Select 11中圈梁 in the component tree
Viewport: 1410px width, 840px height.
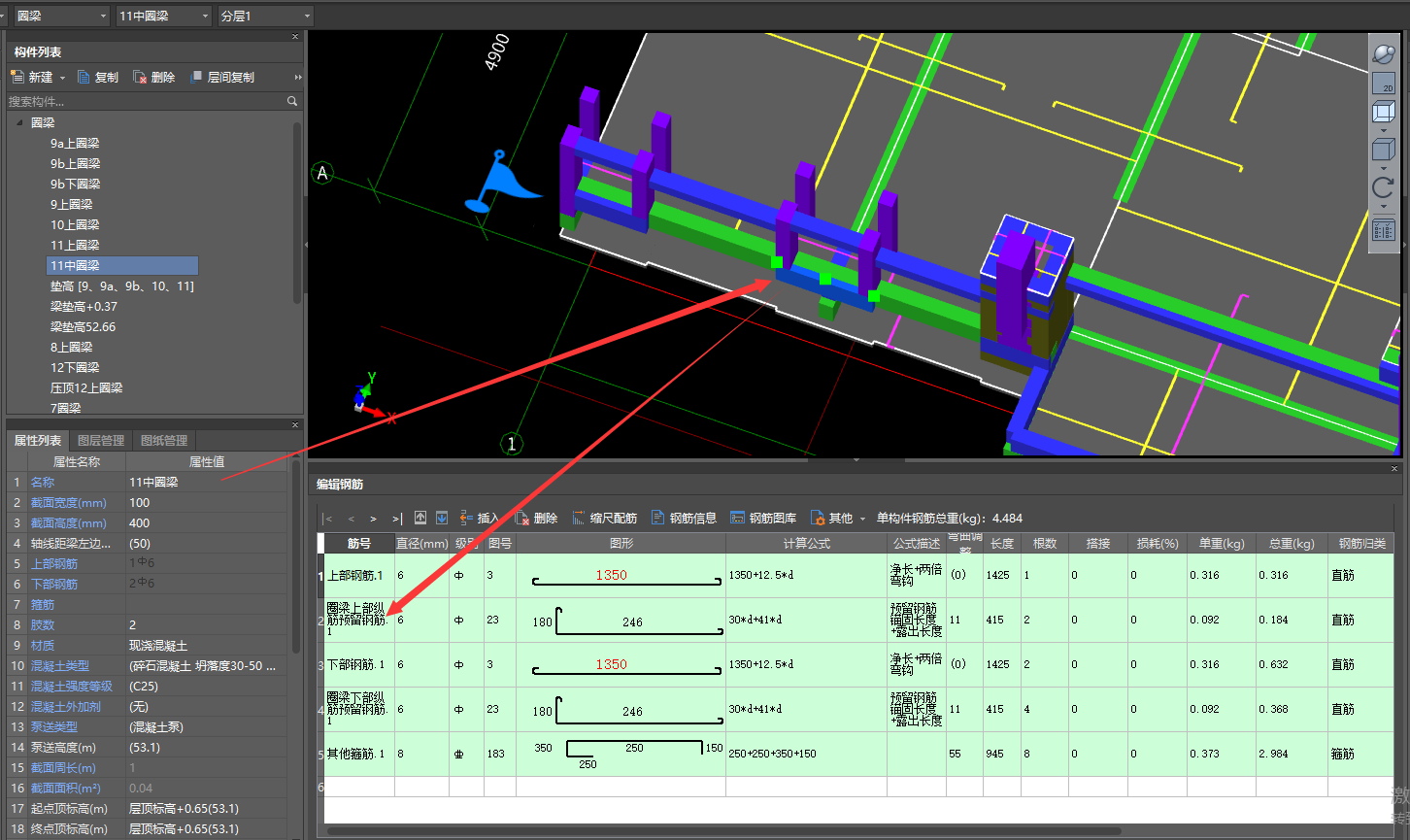[122, 266]
